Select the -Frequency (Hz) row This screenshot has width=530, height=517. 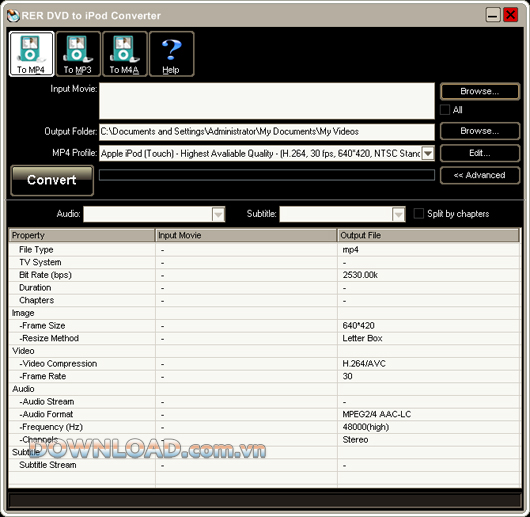pyautogui.click(x=264, y=427)
